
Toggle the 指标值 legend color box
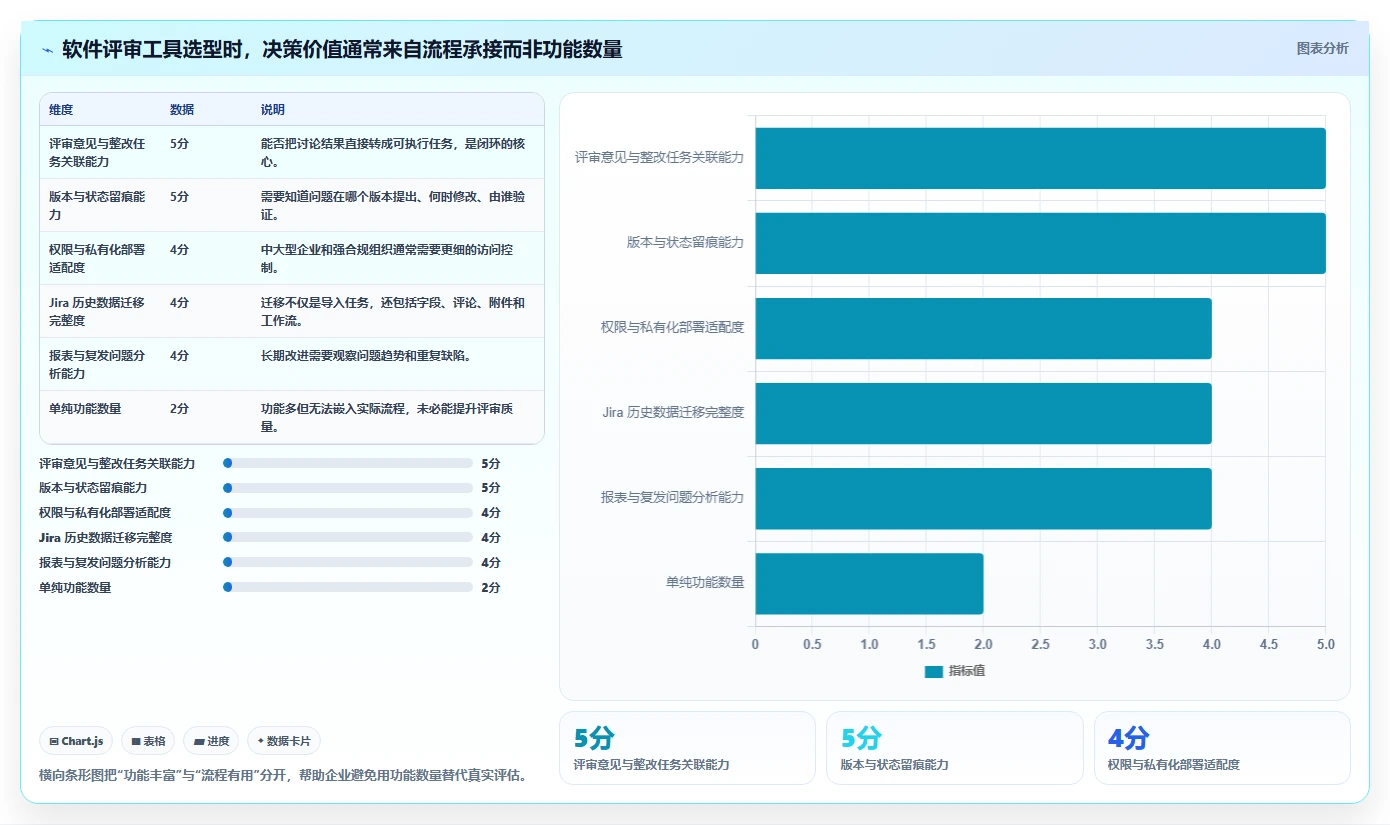click(x=933, y=672)
